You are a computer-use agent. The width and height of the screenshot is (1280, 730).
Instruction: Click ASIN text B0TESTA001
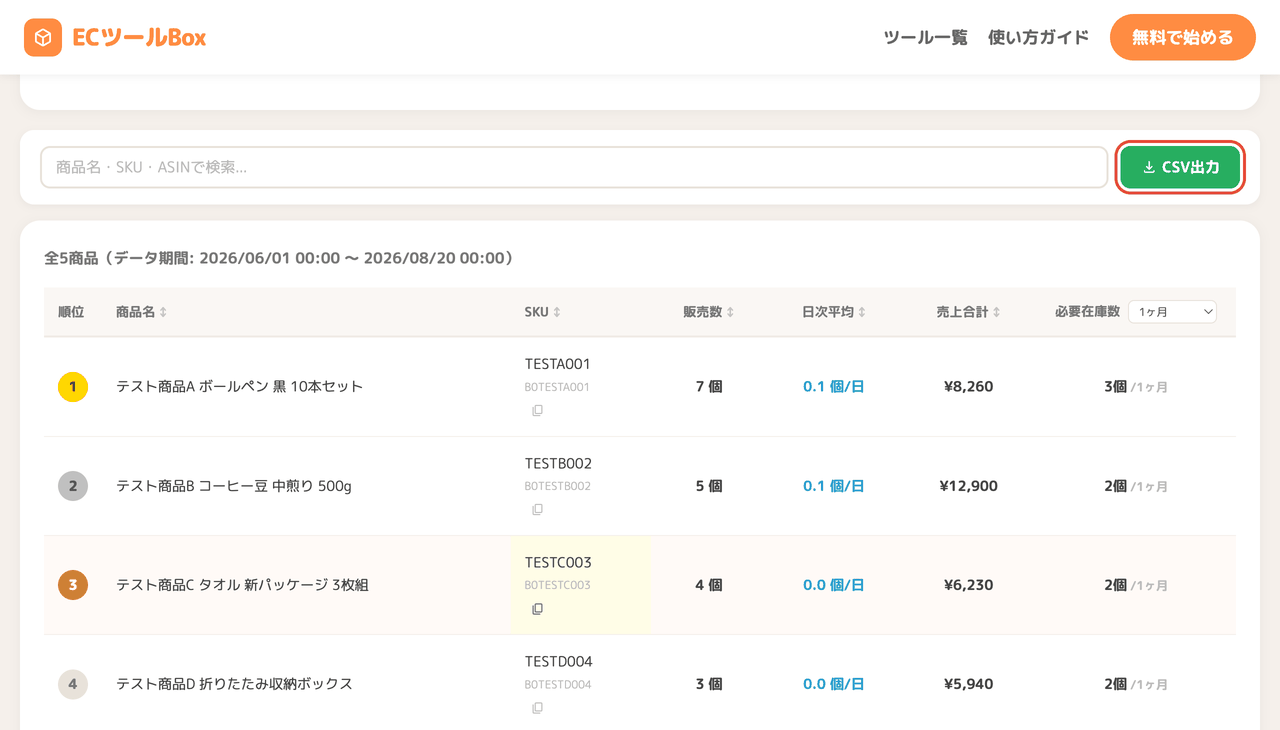coord(557,387)
